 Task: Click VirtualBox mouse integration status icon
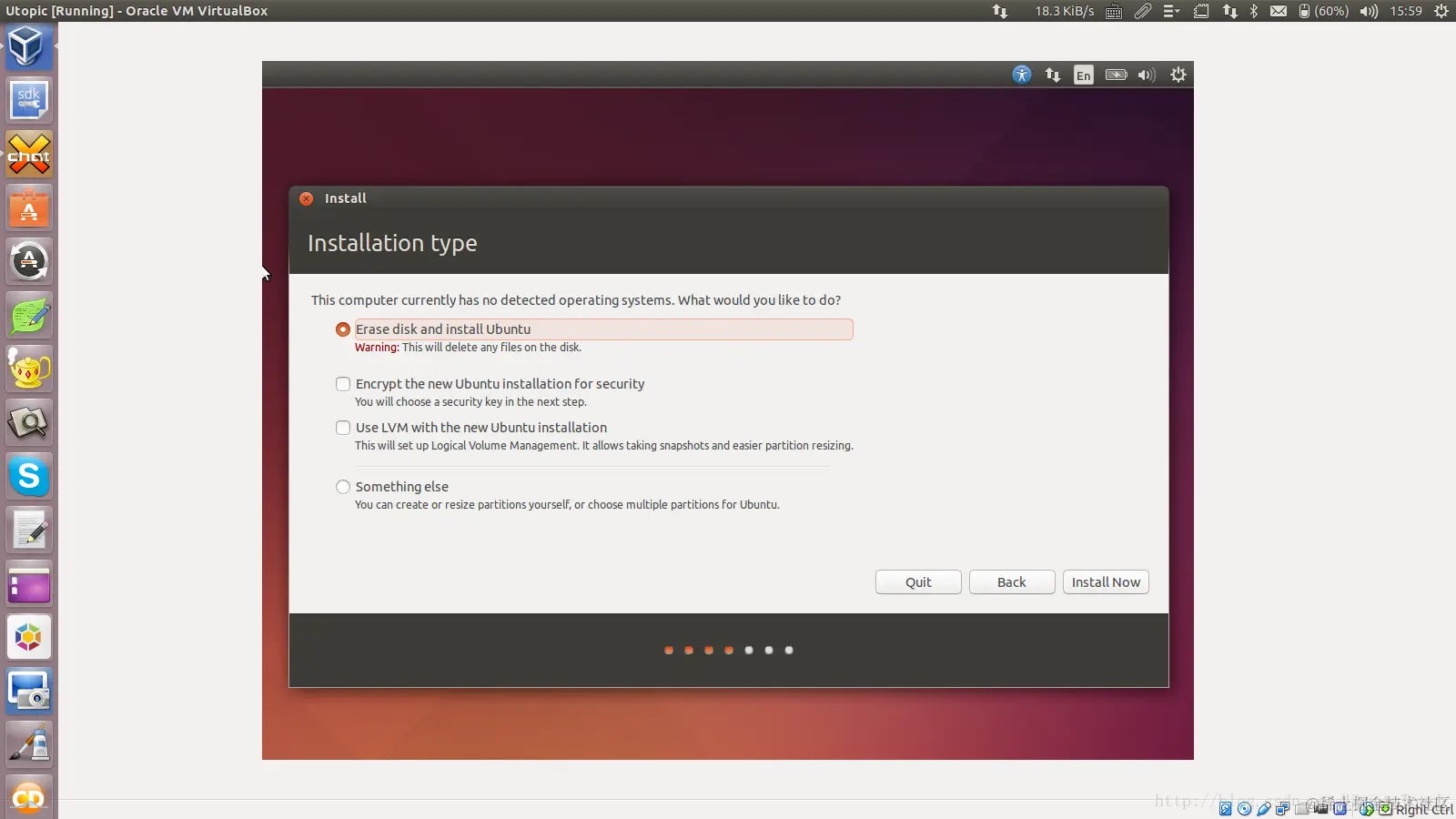click(x=1367, y=808)
